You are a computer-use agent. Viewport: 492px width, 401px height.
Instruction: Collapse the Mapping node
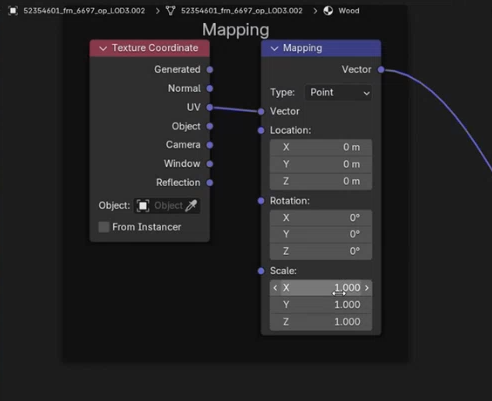coord(274,48)
